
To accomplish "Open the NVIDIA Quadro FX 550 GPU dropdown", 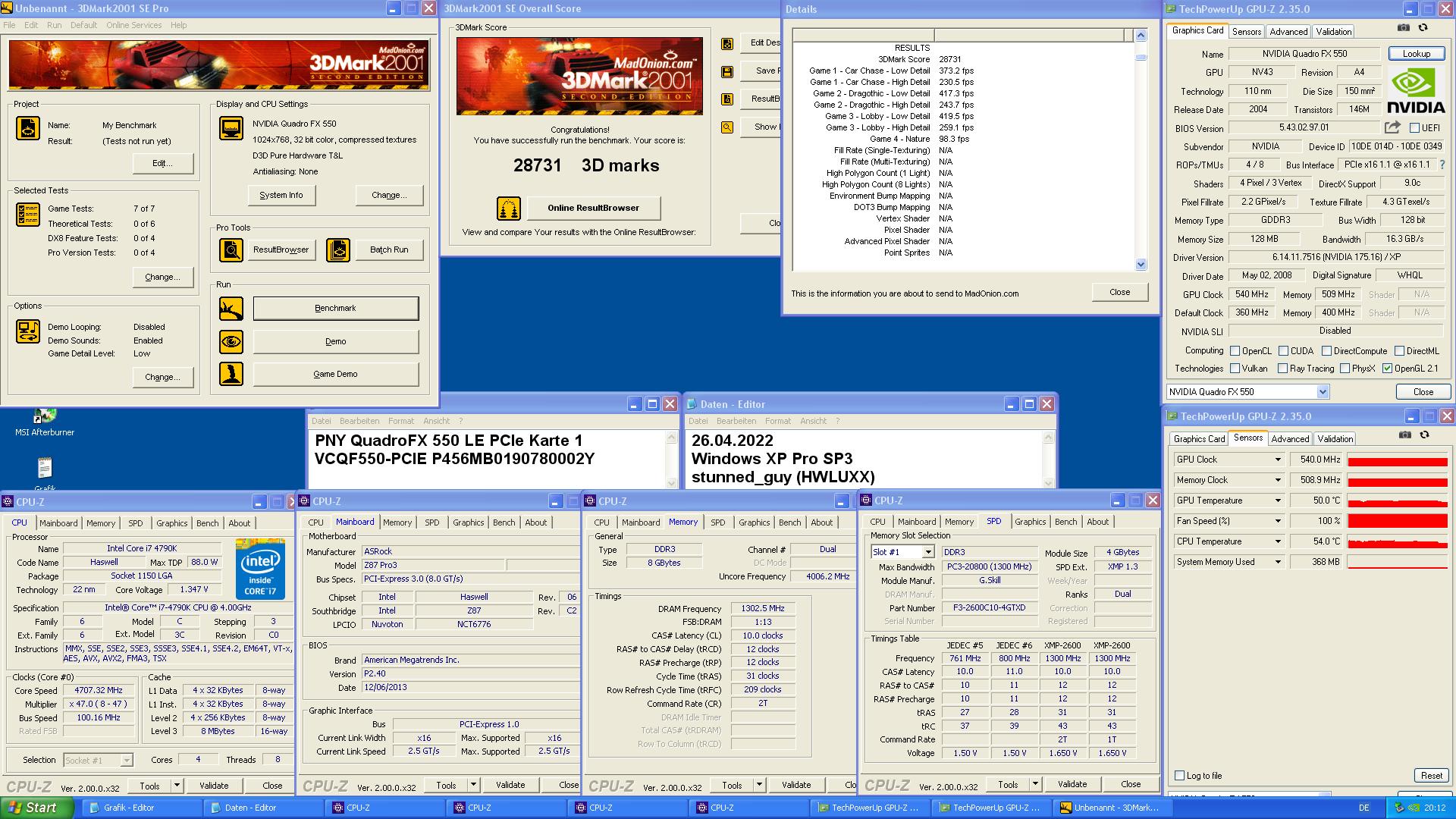I will click(x=1323, y=392).
